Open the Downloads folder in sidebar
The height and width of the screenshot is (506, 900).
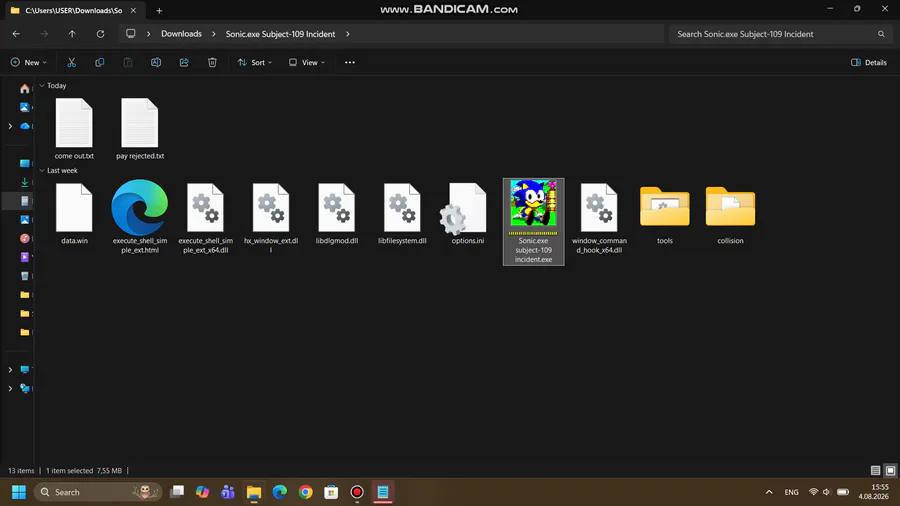tap(24, 182)
